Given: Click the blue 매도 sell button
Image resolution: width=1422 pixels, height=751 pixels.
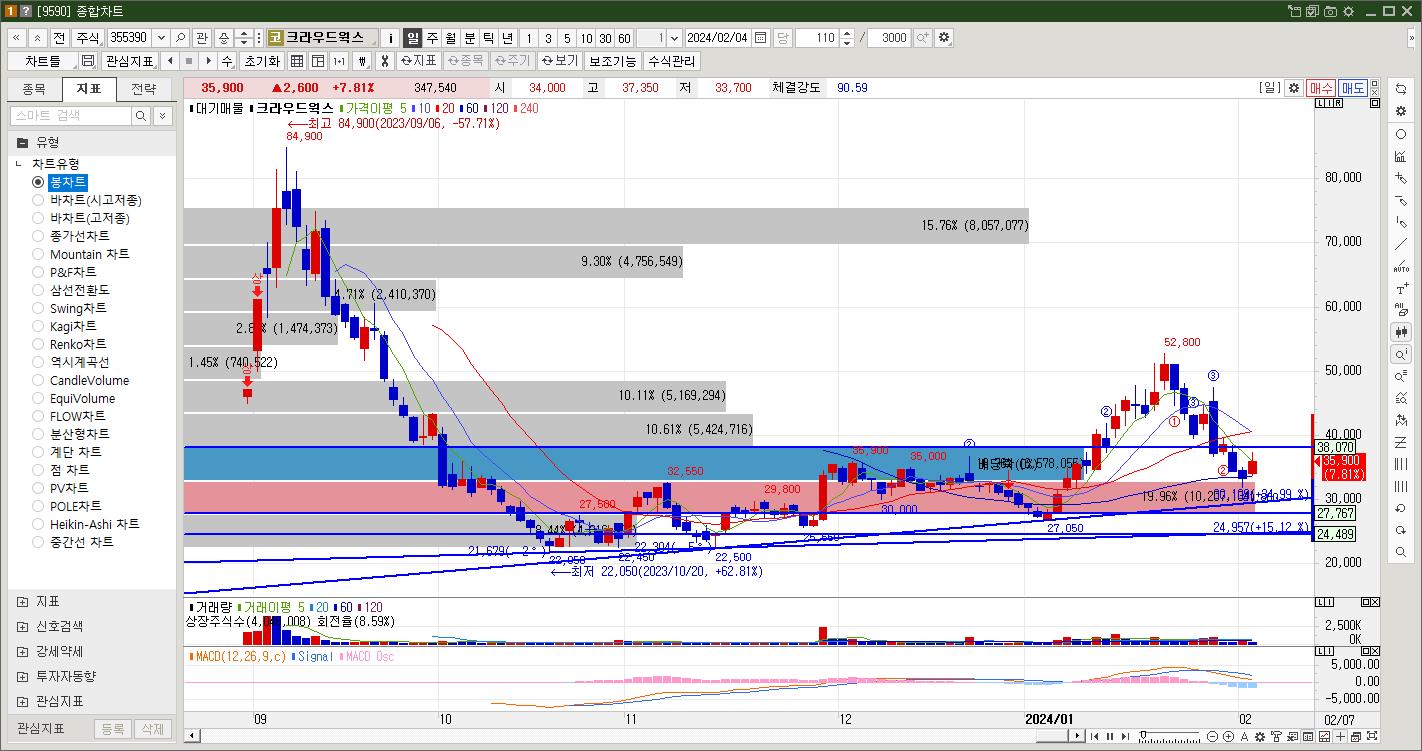Looking at the screenshot, I should tap(1353, 88).
